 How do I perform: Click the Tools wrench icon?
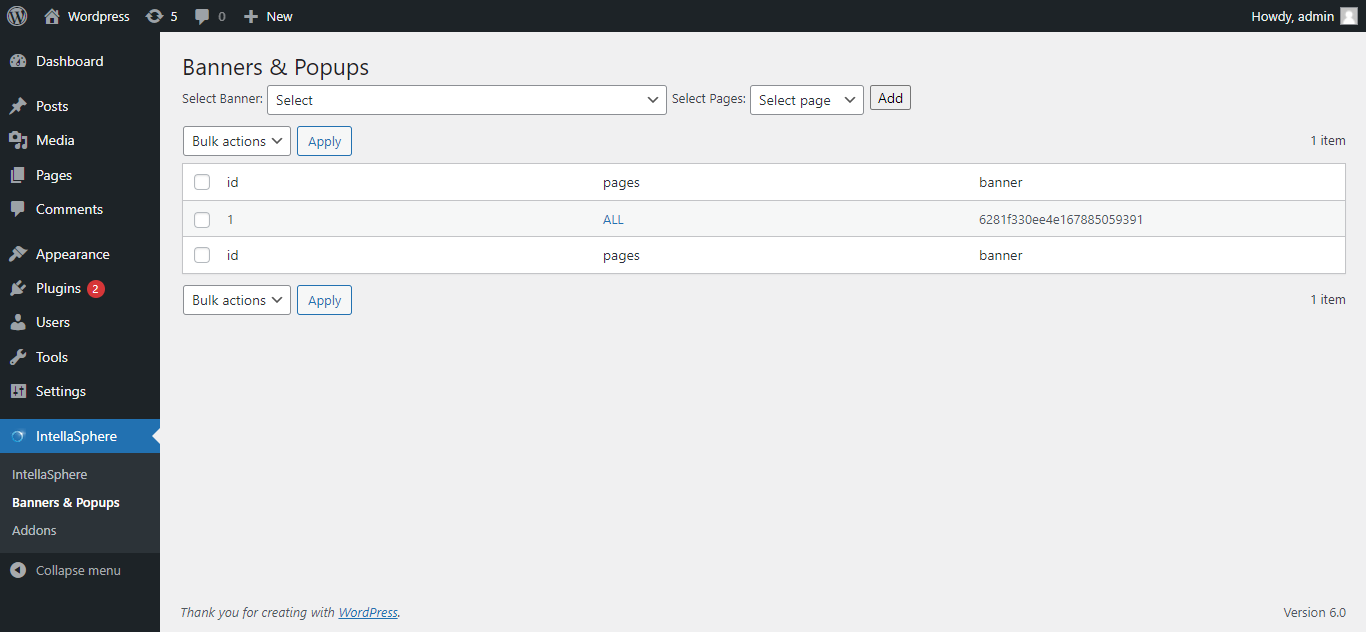[18, 357]
